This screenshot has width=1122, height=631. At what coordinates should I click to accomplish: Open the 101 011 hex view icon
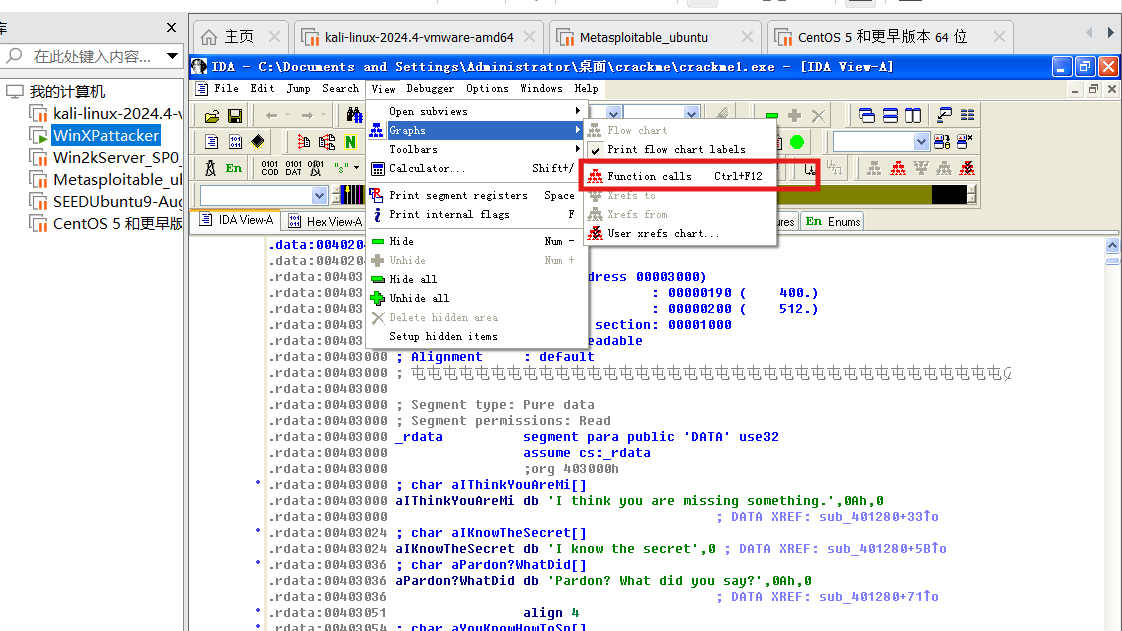(x=235, y=142)
